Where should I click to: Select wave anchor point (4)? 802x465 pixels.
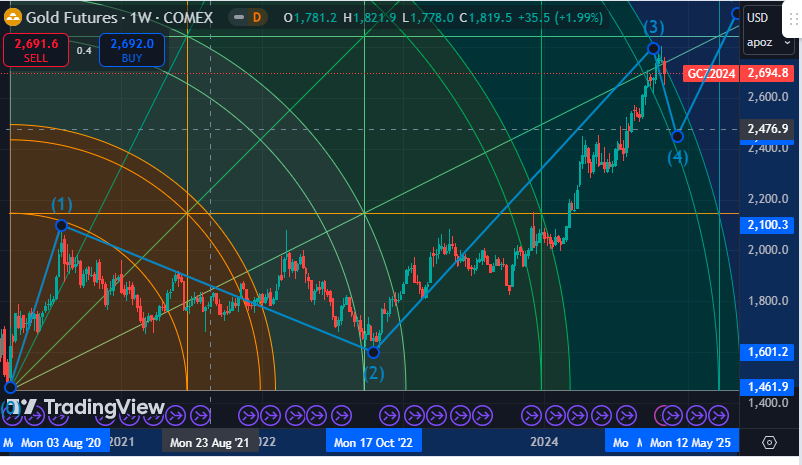tap(677, 136)
